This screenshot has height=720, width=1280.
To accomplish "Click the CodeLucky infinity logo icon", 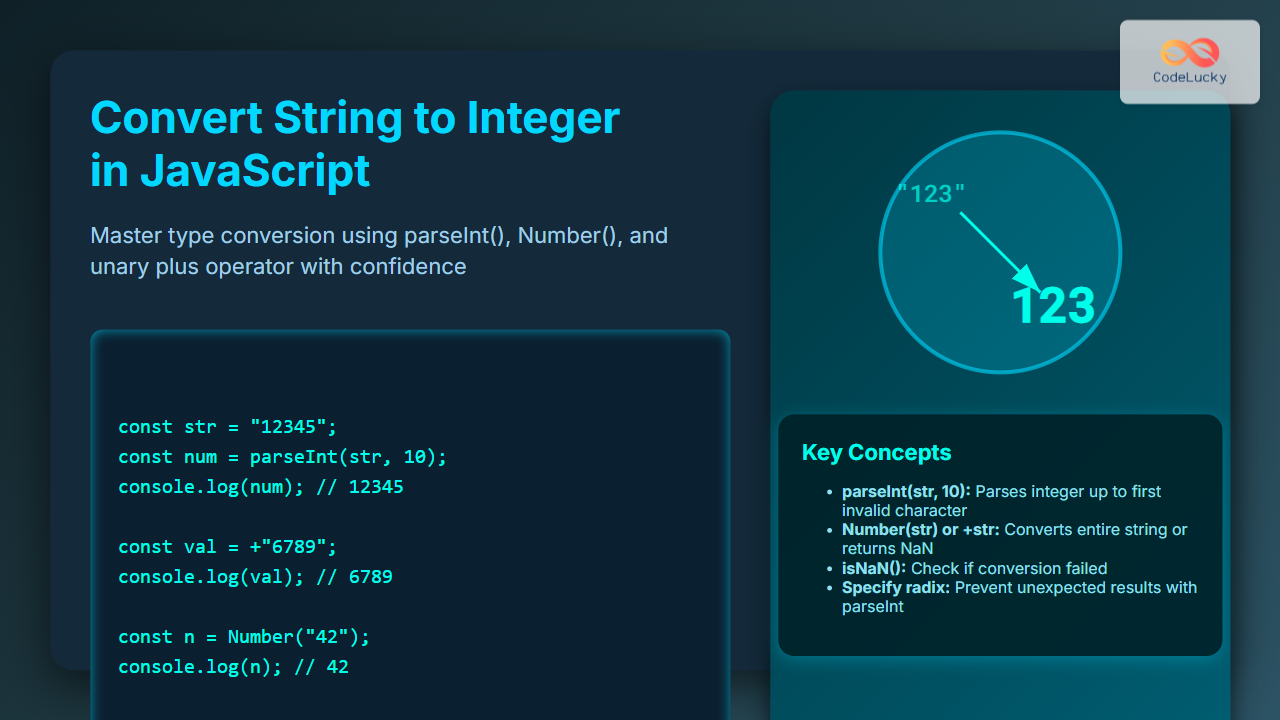I will [x=1189, y=51].
